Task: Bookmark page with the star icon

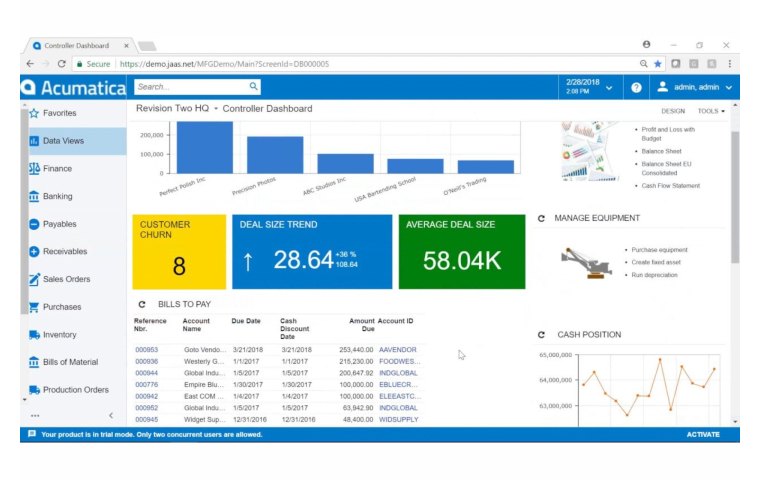Action: coord(658,64)
